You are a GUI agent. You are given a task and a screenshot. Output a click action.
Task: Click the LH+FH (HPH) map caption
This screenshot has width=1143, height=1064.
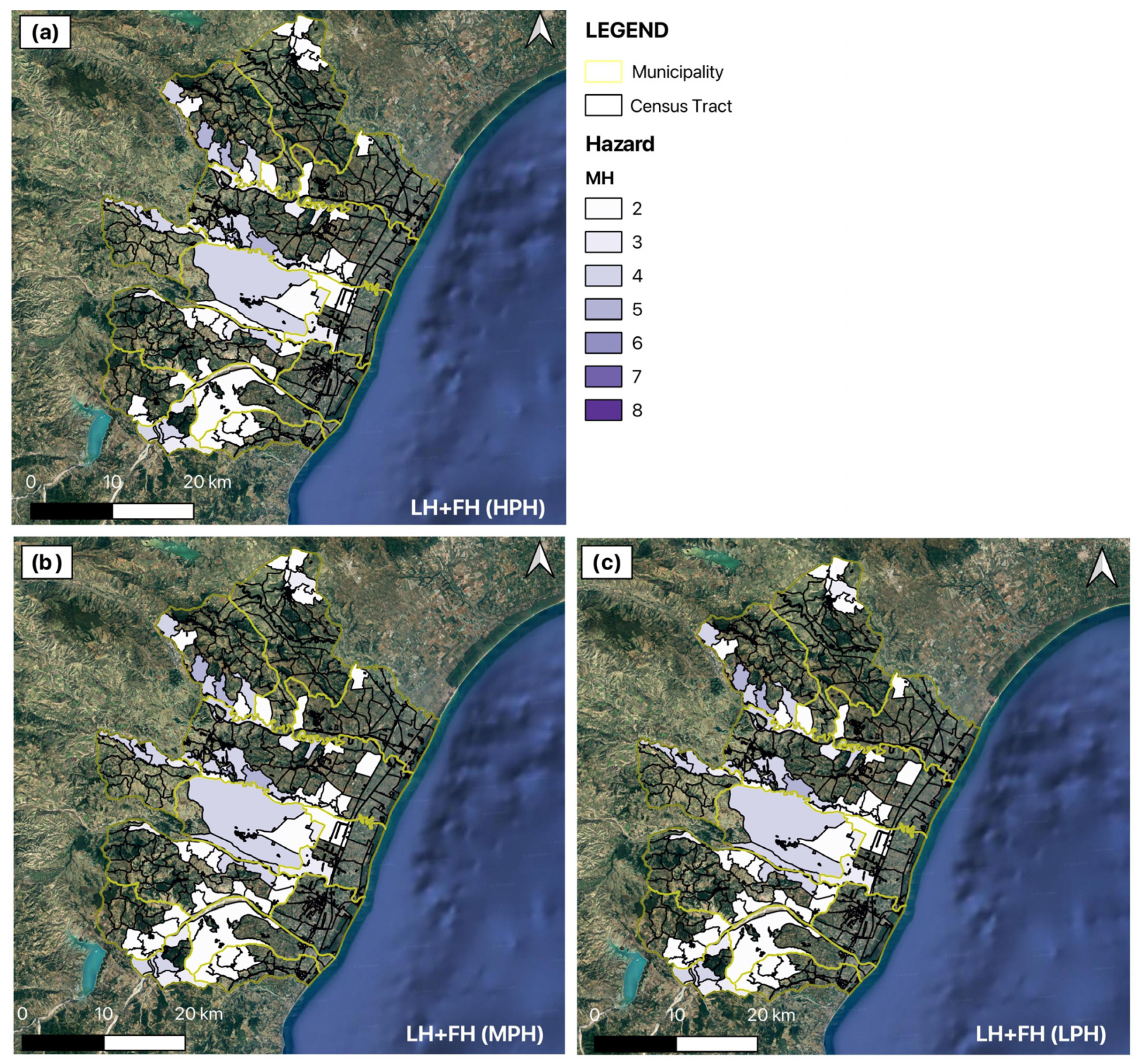coord(477,508)
